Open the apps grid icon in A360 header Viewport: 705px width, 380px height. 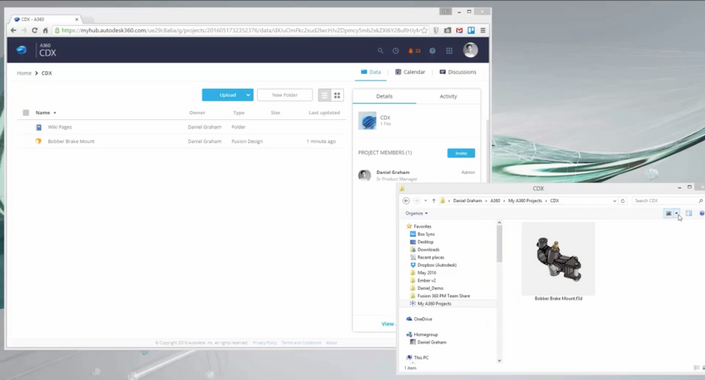tap(449, 51)
